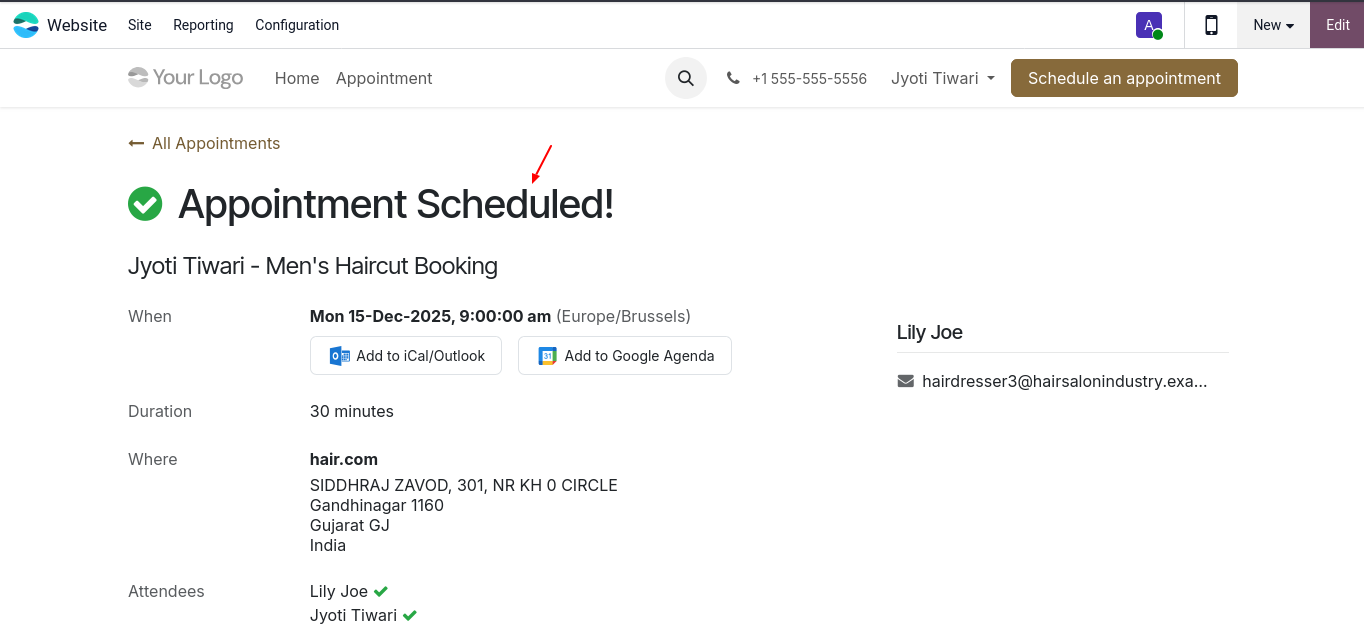Open the Configuration menu
Viewport: 1364px width, 628px height.
(x=297, y=25)
